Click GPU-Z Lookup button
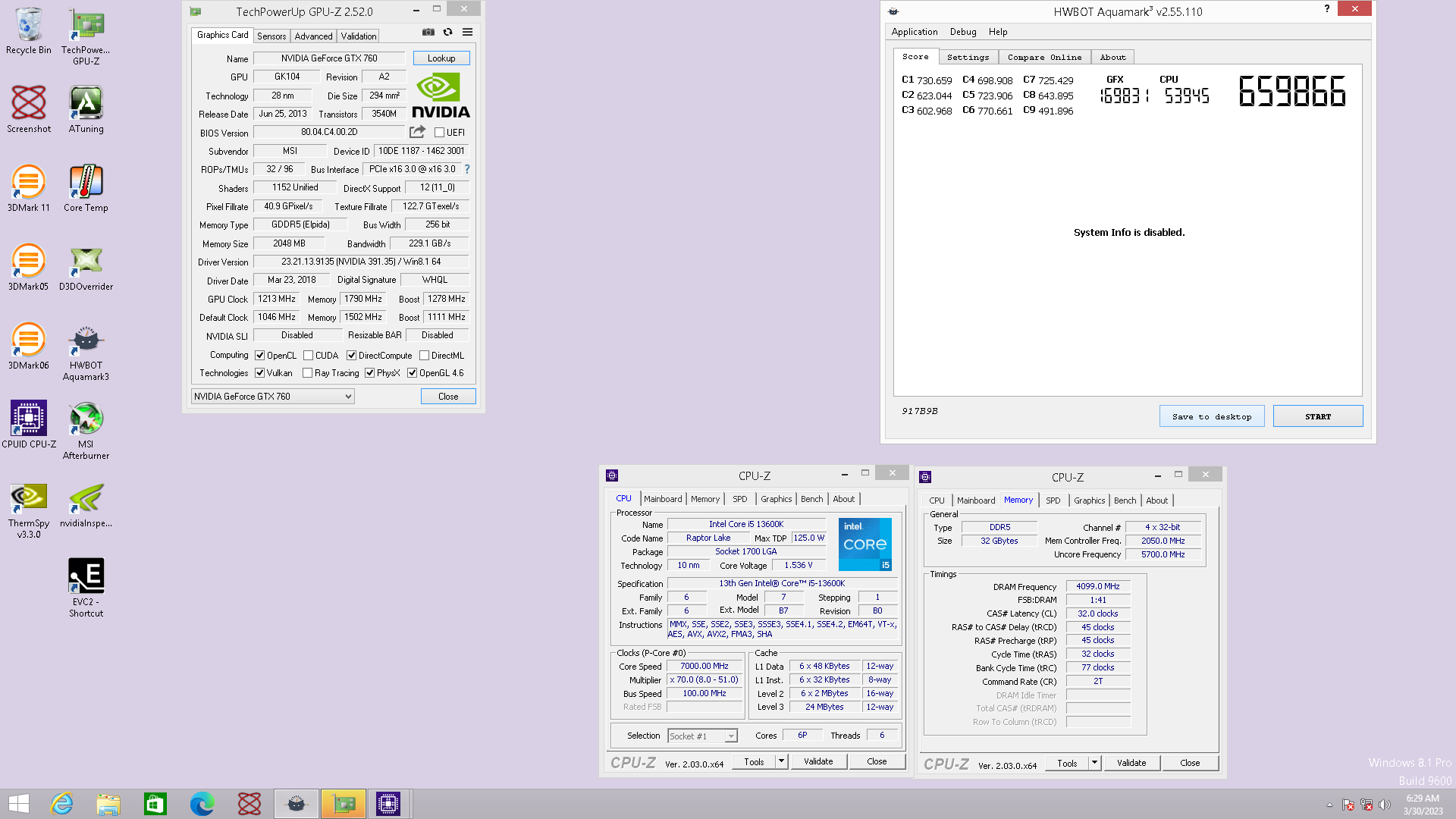The height and width of the screenshot is (819, 1456). click(x=441, y=58)
